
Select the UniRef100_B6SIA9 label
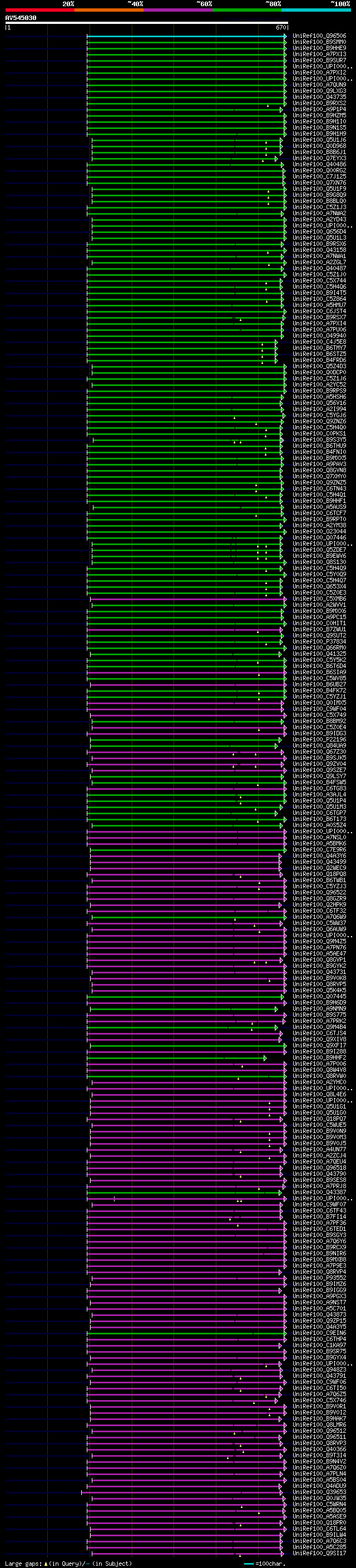pos(319,672)
